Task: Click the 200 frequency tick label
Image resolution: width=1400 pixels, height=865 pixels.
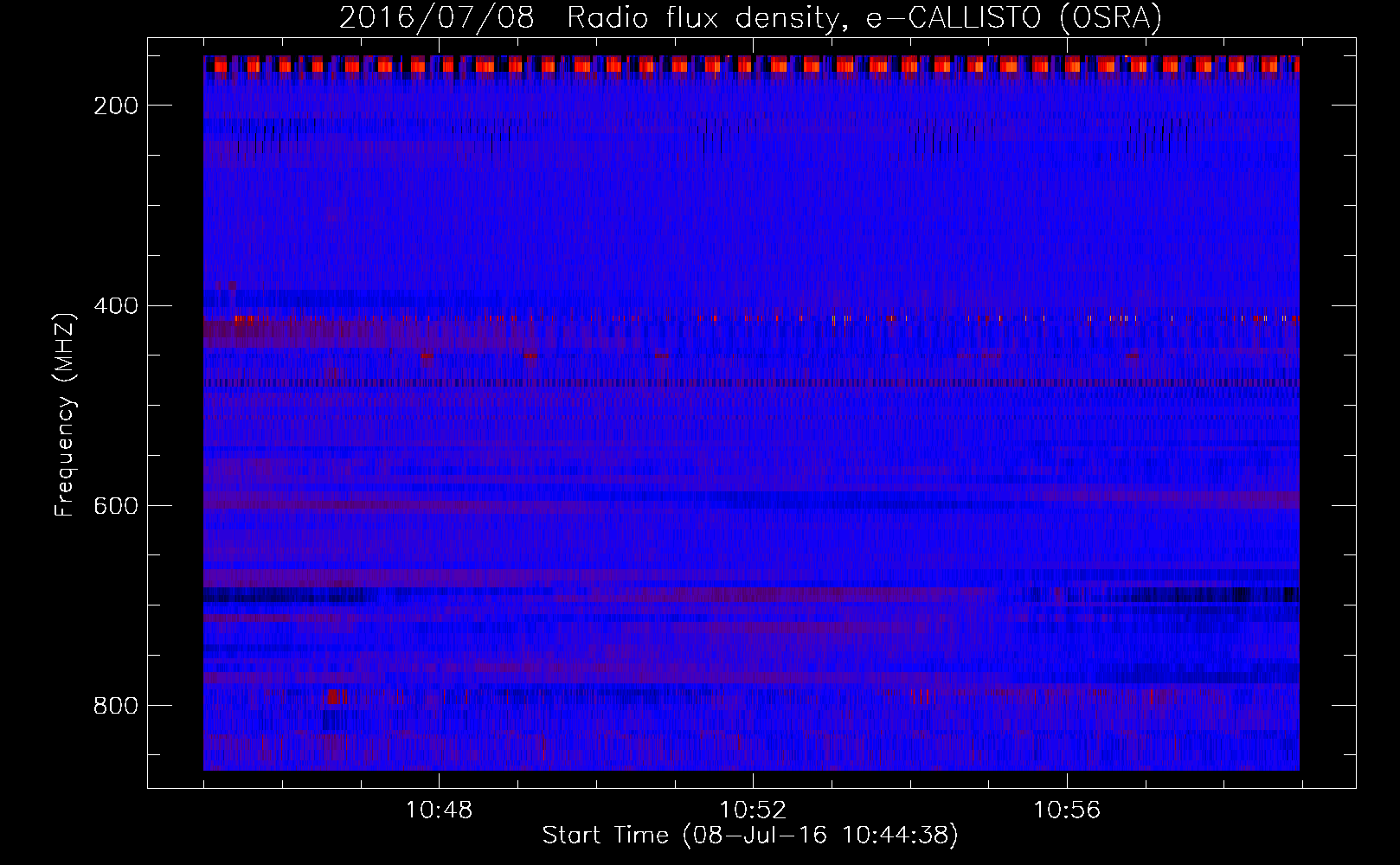Action: point(116,106)
